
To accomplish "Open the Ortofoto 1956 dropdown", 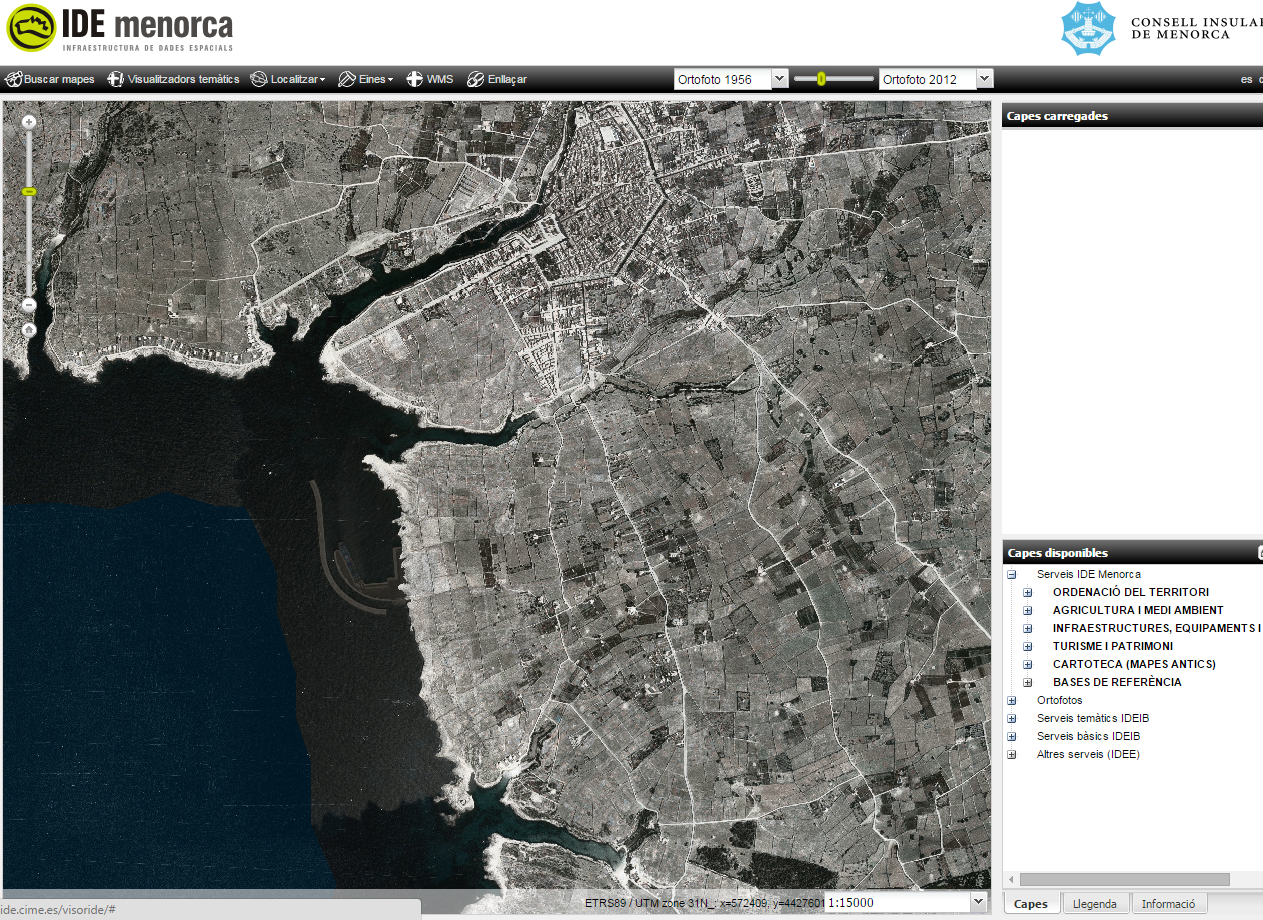I will click(778, 78).
